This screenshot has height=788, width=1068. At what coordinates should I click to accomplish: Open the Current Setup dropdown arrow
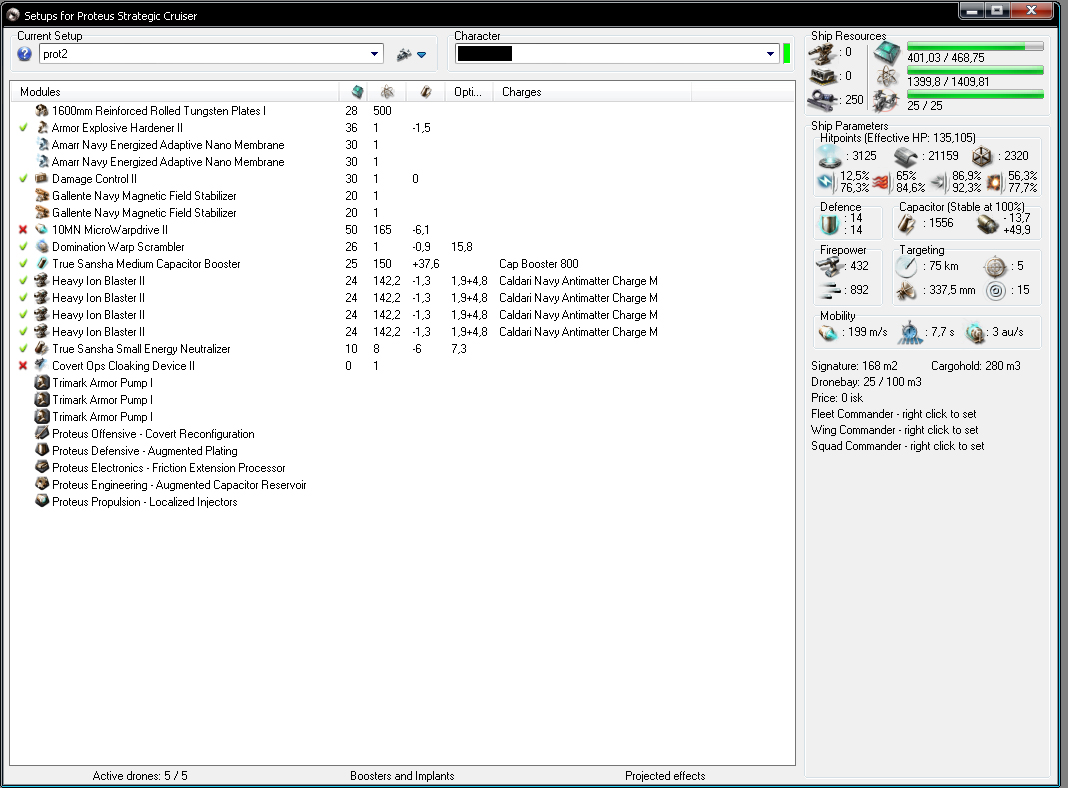375,54
